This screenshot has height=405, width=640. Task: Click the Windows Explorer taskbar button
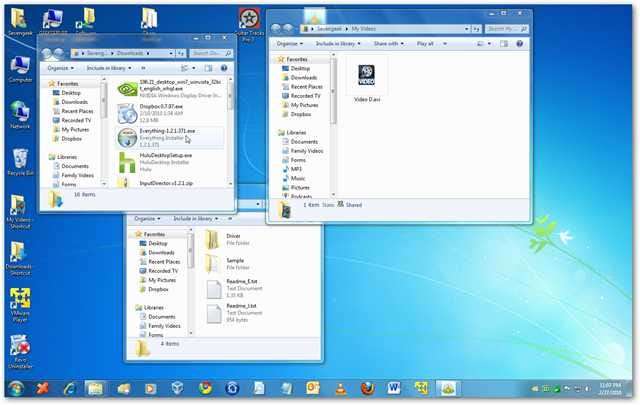coord(95,388)
